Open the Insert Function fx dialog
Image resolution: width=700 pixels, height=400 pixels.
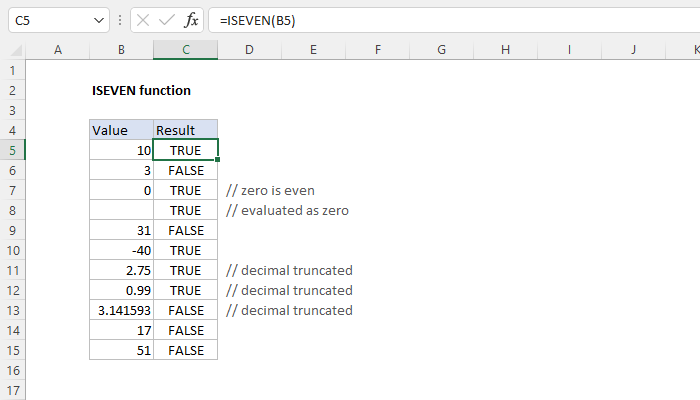pyautogui.click(x=191, y=20)
